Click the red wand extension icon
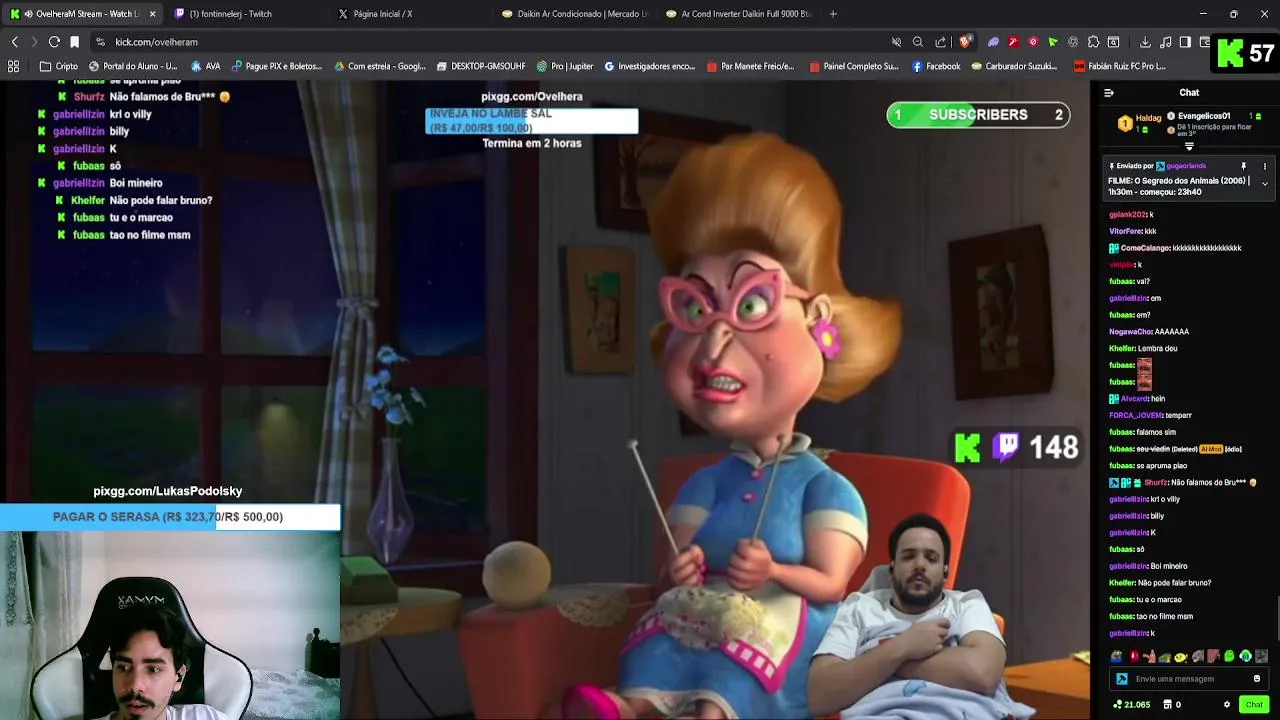Screen dimensions: 1280x720 pos(1013,42)
